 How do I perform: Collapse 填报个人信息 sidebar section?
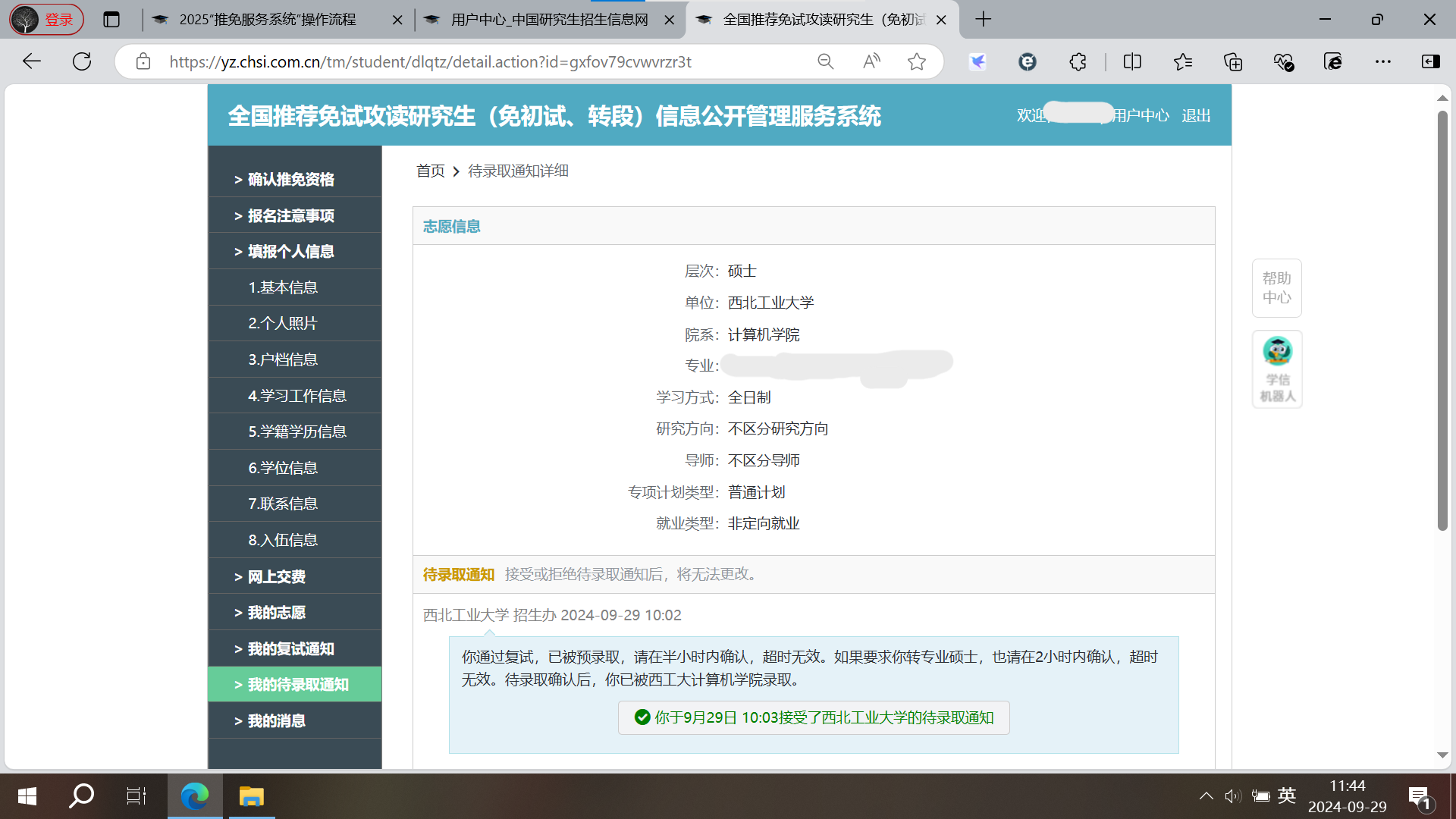[x=295, y=251]
